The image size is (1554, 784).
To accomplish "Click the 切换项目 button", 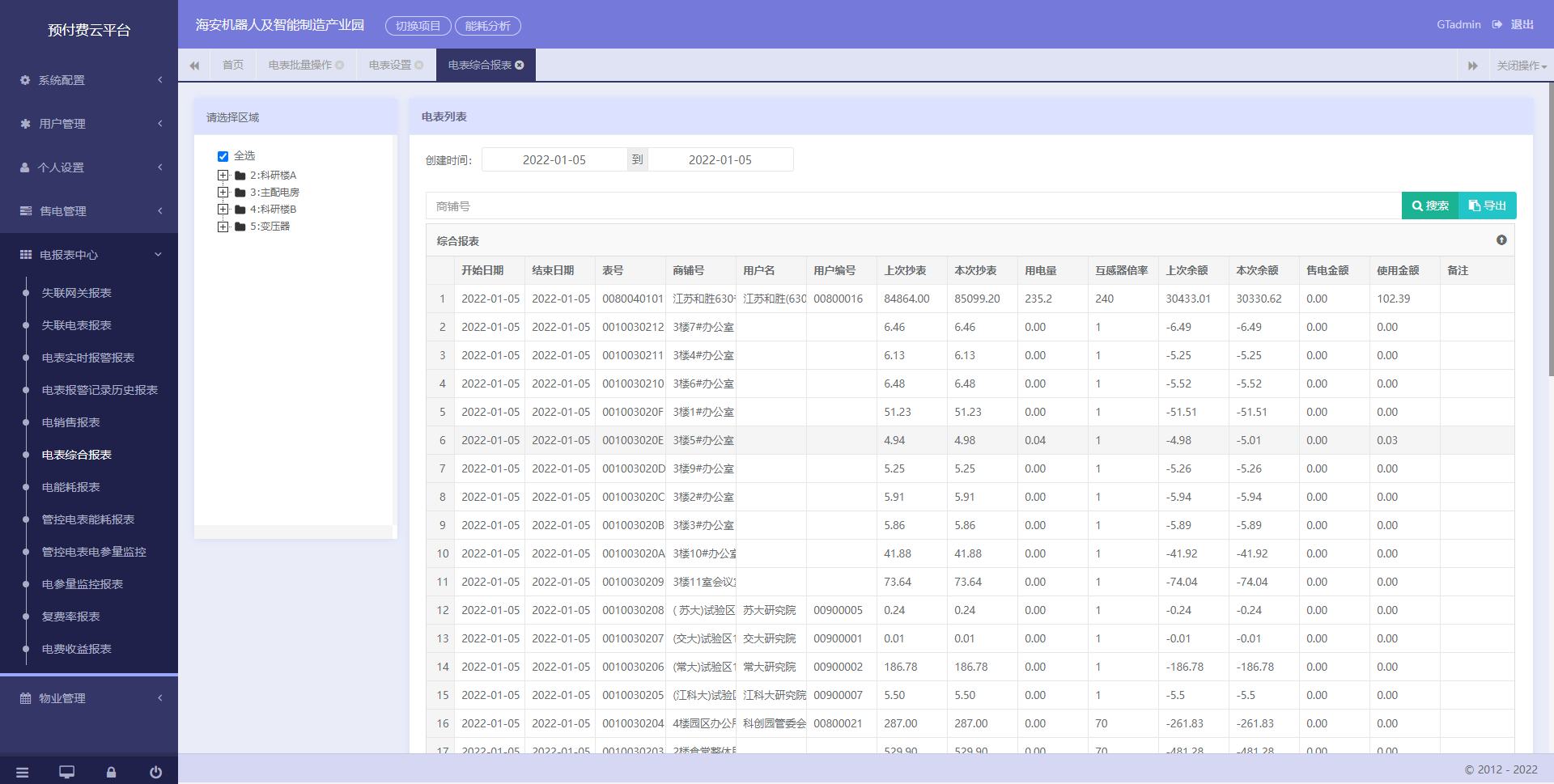I will 418,26.
